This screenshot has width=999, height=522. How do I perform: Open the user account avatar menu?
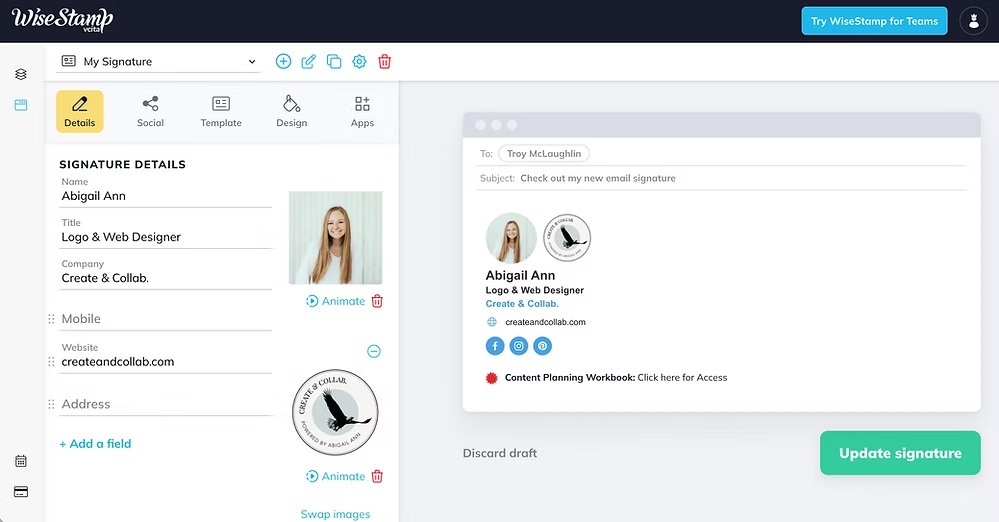(x=973, y=21)
